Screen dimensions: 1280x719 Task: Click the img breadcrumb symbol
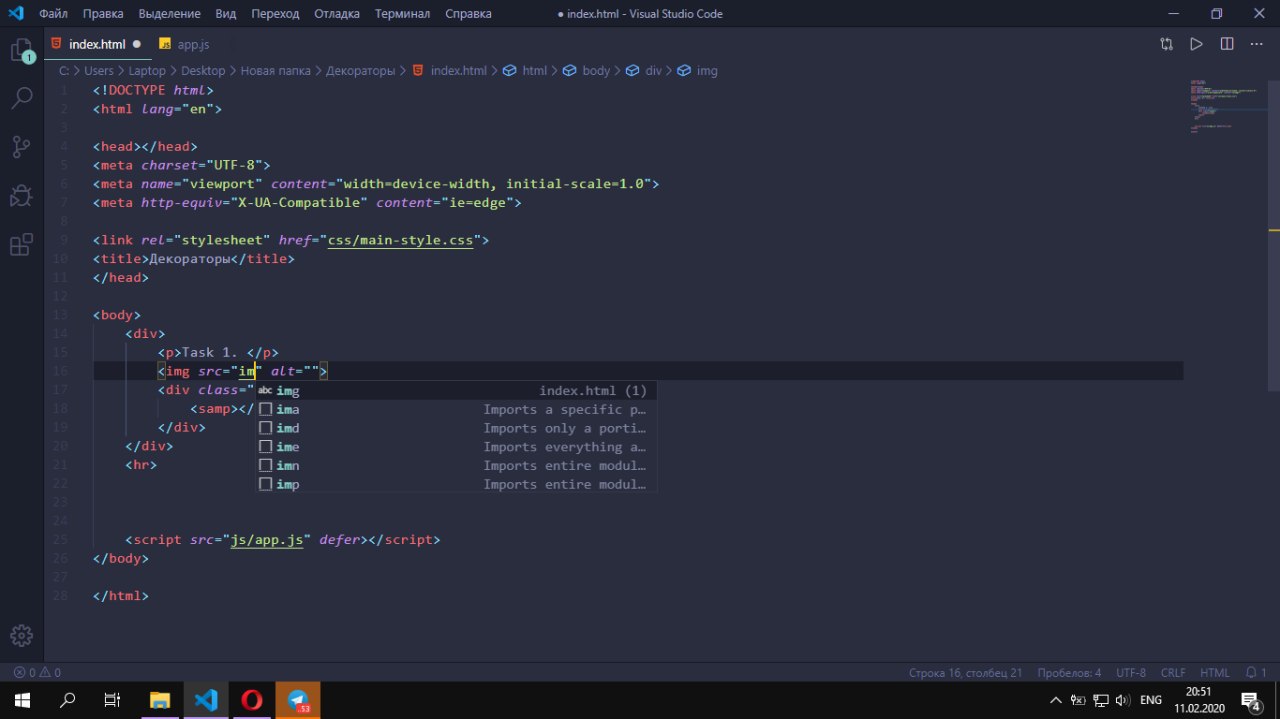(697, 71)
